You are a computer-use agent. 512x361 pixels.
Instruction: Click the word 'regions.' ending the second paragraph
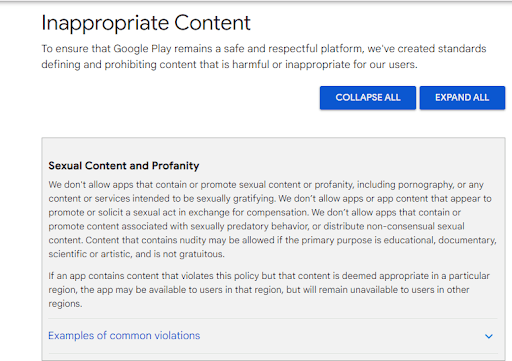(x=65, y=304)
